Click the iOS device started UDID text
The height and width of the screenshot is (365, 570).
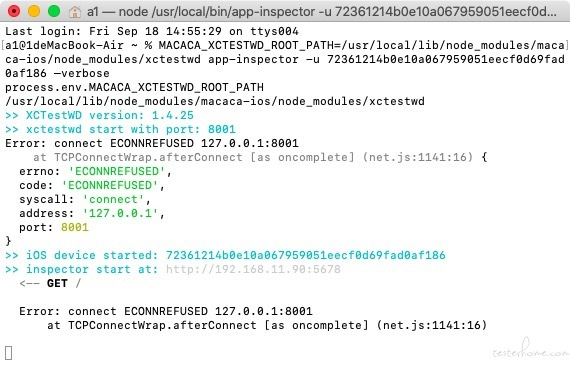point(306,255)
